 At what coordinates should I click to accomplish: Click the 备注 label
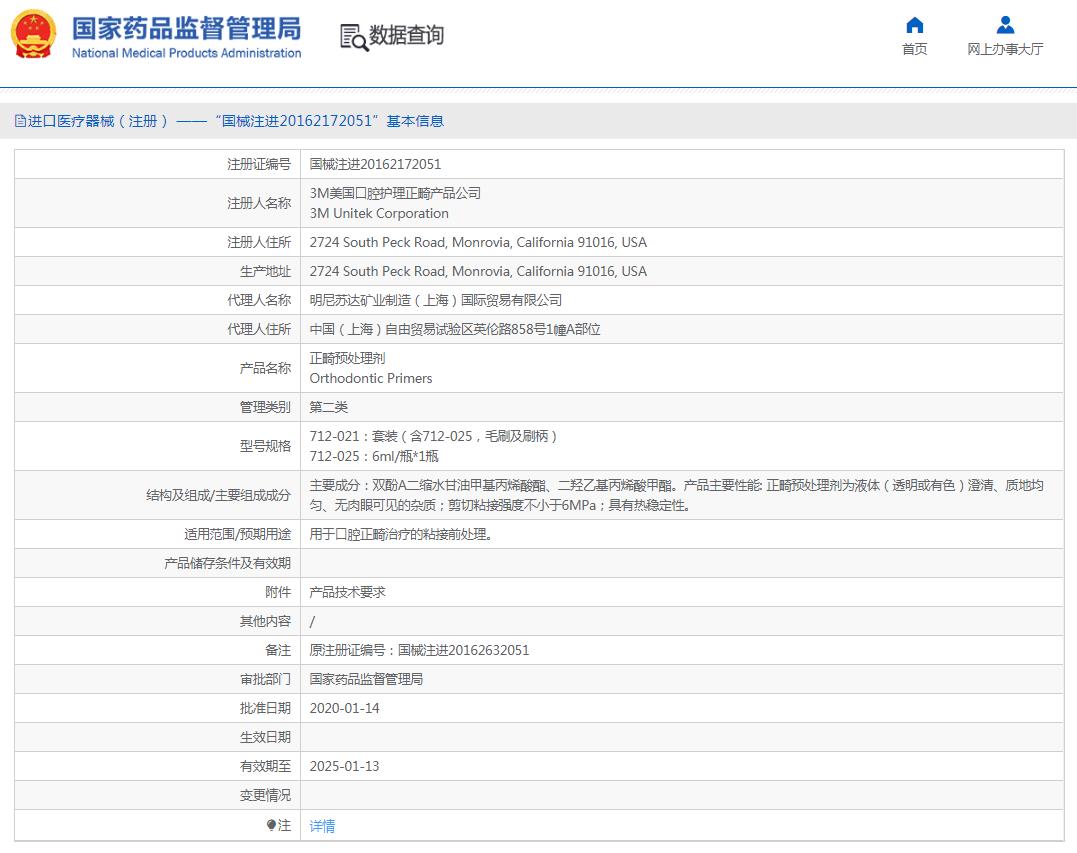(x=278, y=650)
